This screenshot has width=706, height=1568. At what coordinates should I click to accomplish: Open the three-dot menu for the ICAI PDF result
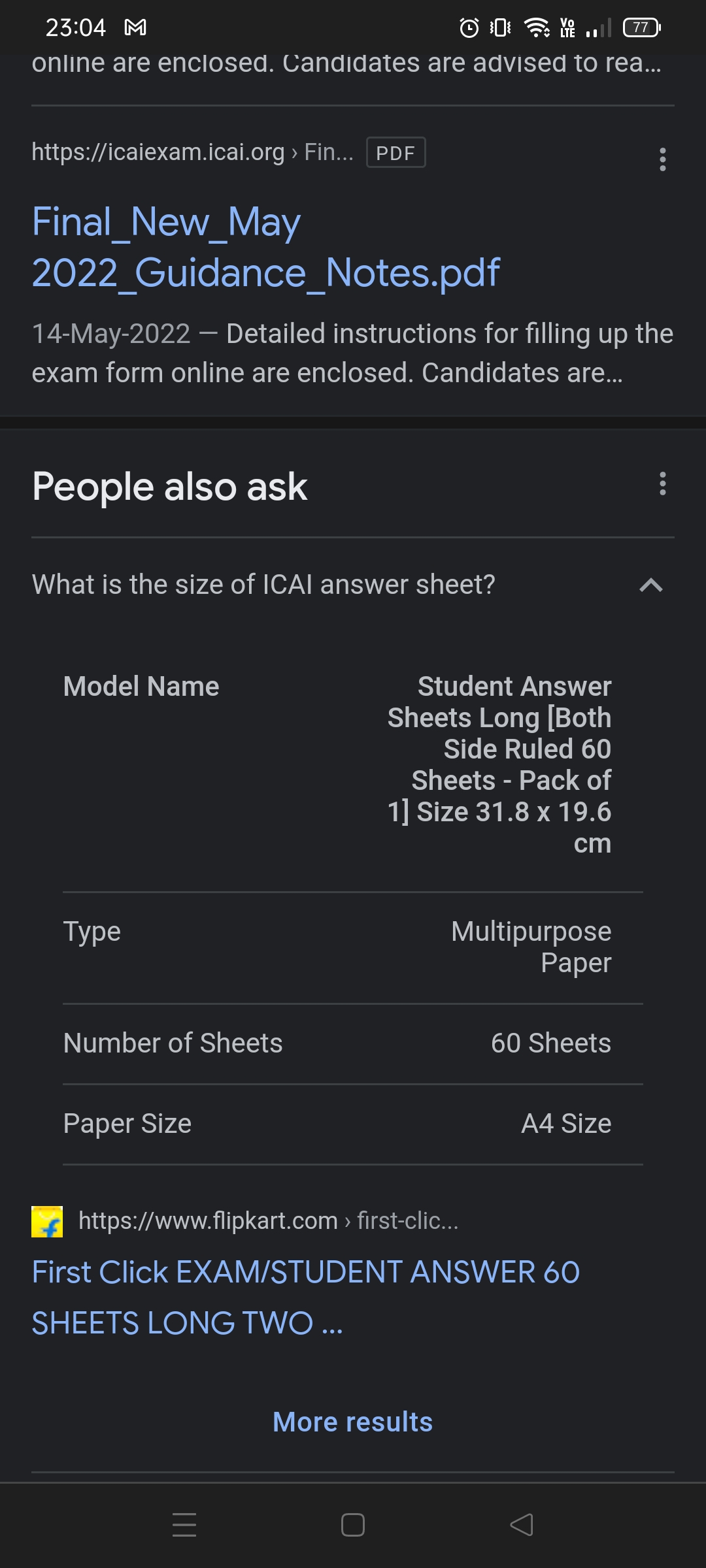point(662,159)
